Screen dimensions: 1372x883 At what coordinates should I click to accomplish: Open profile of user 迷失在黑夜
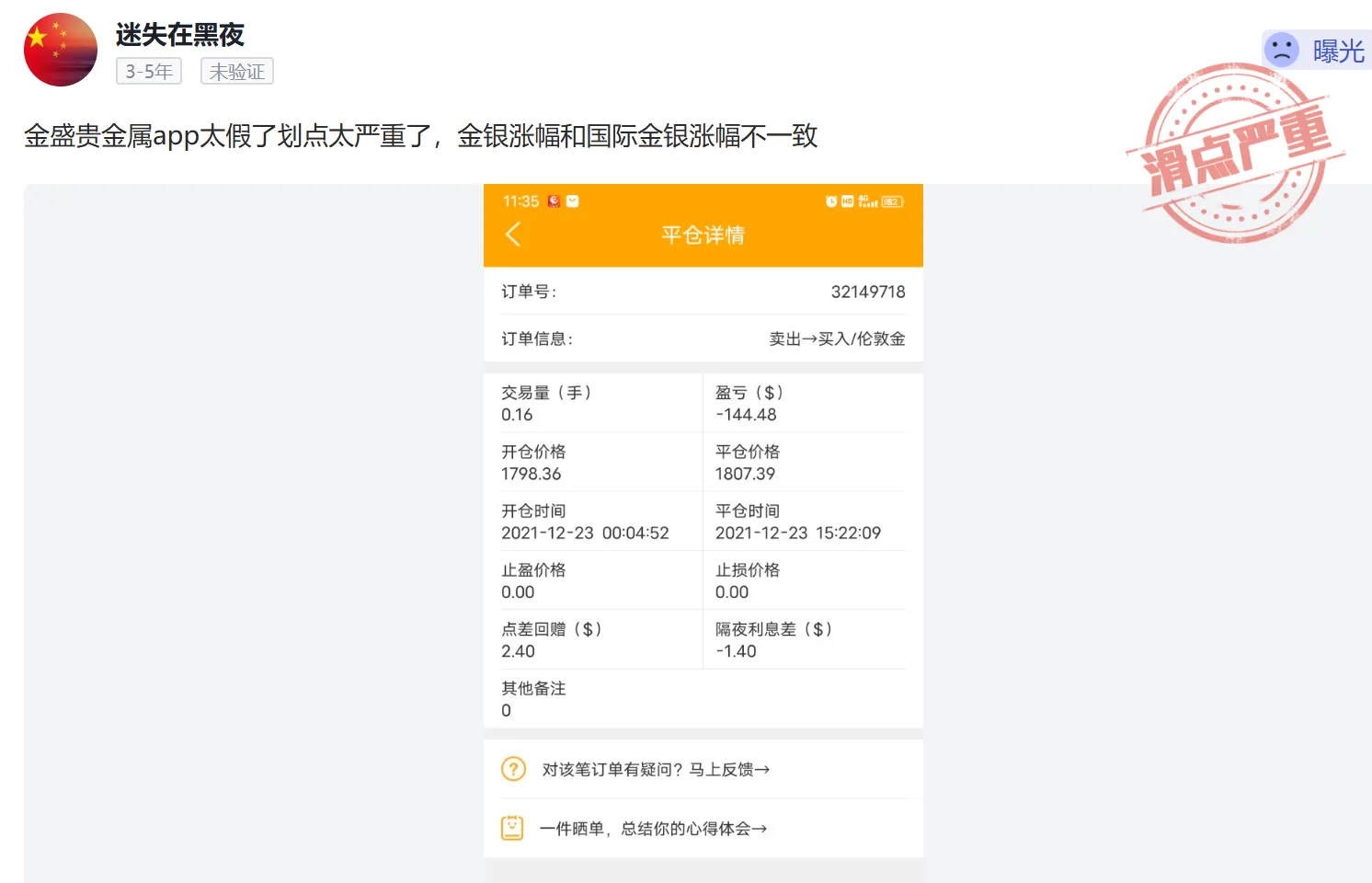(x=180, y=35)
